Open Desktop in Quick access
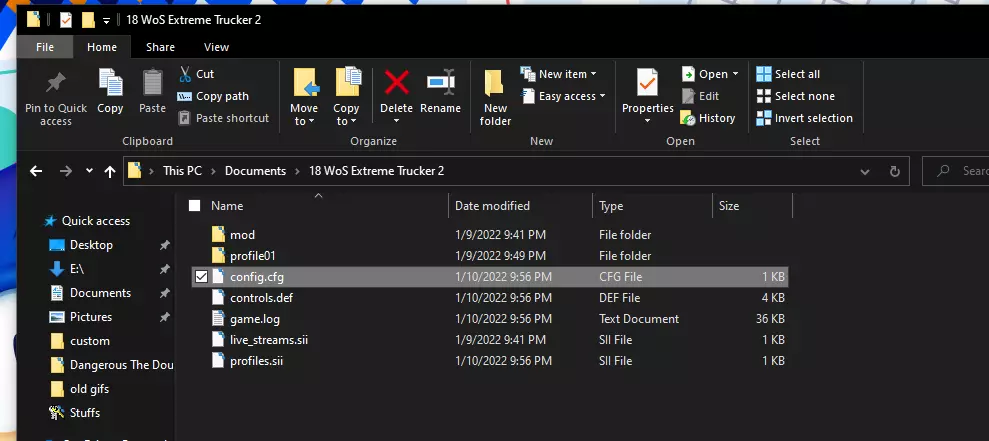 pyautogui.click(x=91, y=245)
